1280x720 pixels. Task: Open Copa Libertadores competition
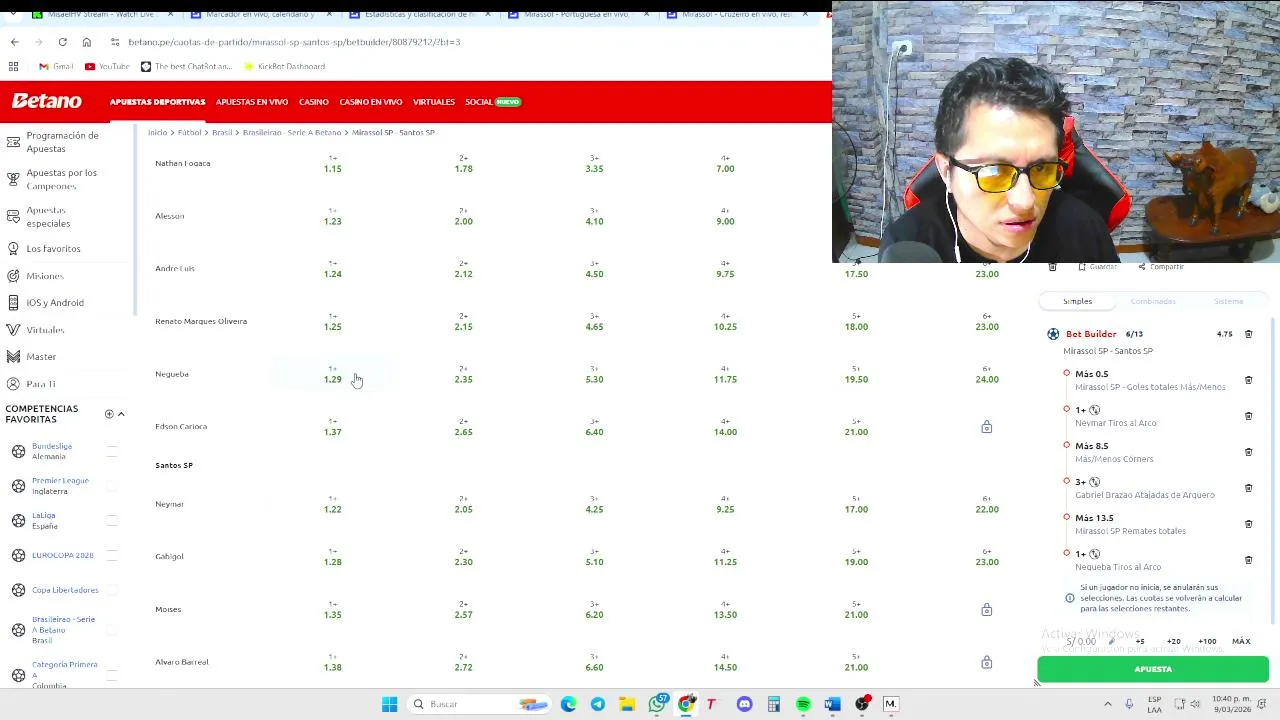pos(65,590)
